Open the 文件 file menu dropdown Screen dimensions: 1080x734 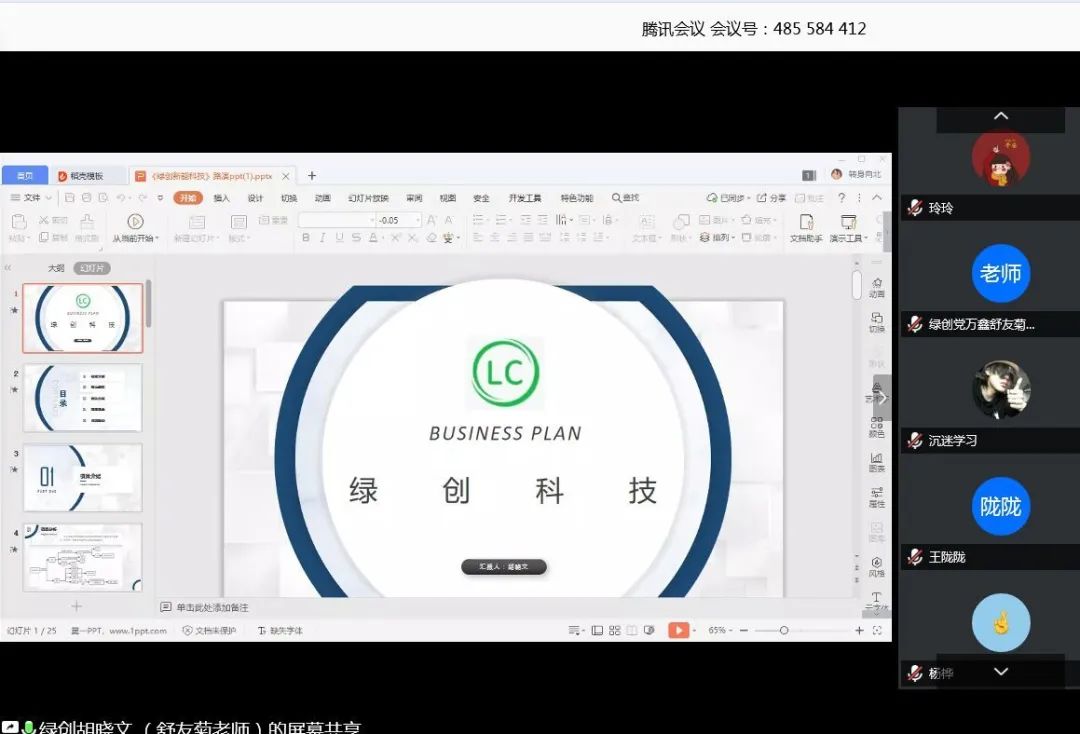click(x=31, y=198)
